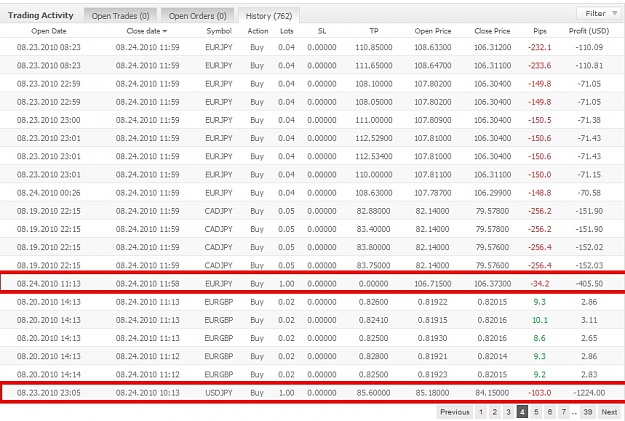Sort by Lots column header
625x421 pixels.
[287, 31]
